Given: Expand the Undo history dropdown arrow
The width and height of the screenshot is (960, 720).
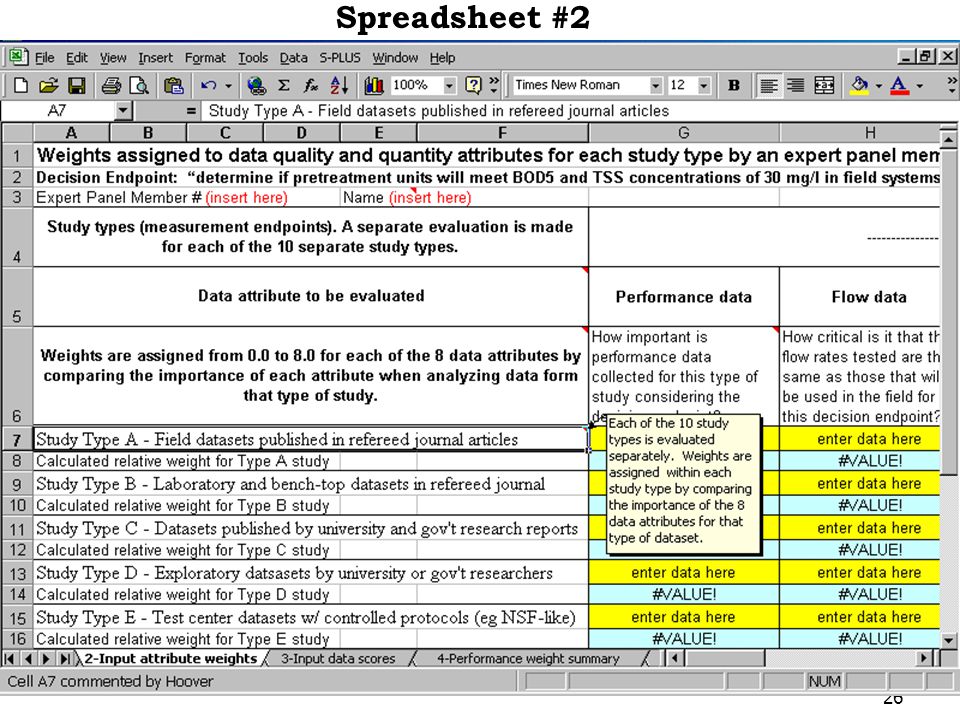Looking at the screenshot, I should point(228,86).
